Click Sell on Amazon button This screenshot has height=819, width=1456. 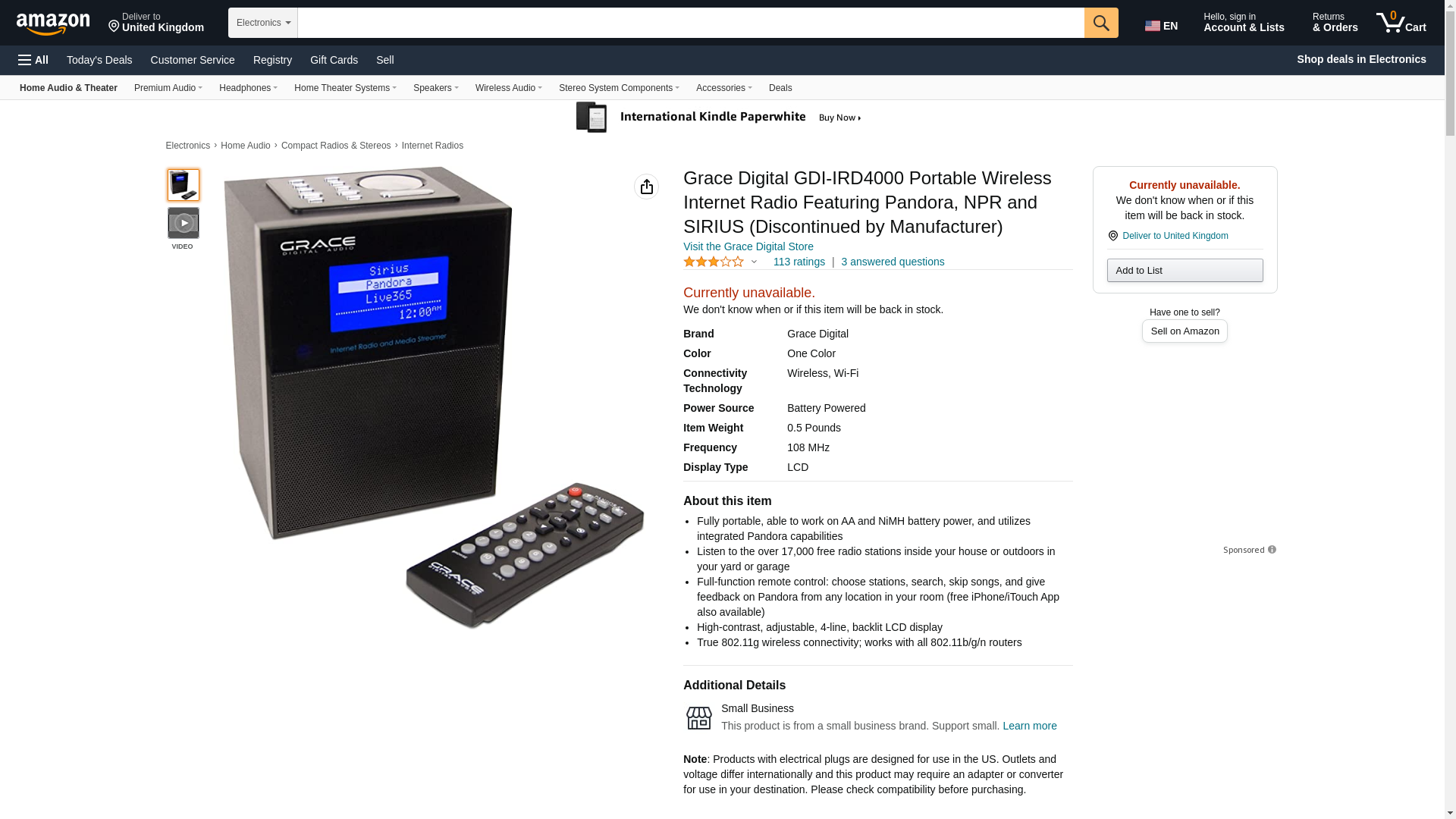pyautogui.click(x=1185, y=331)
